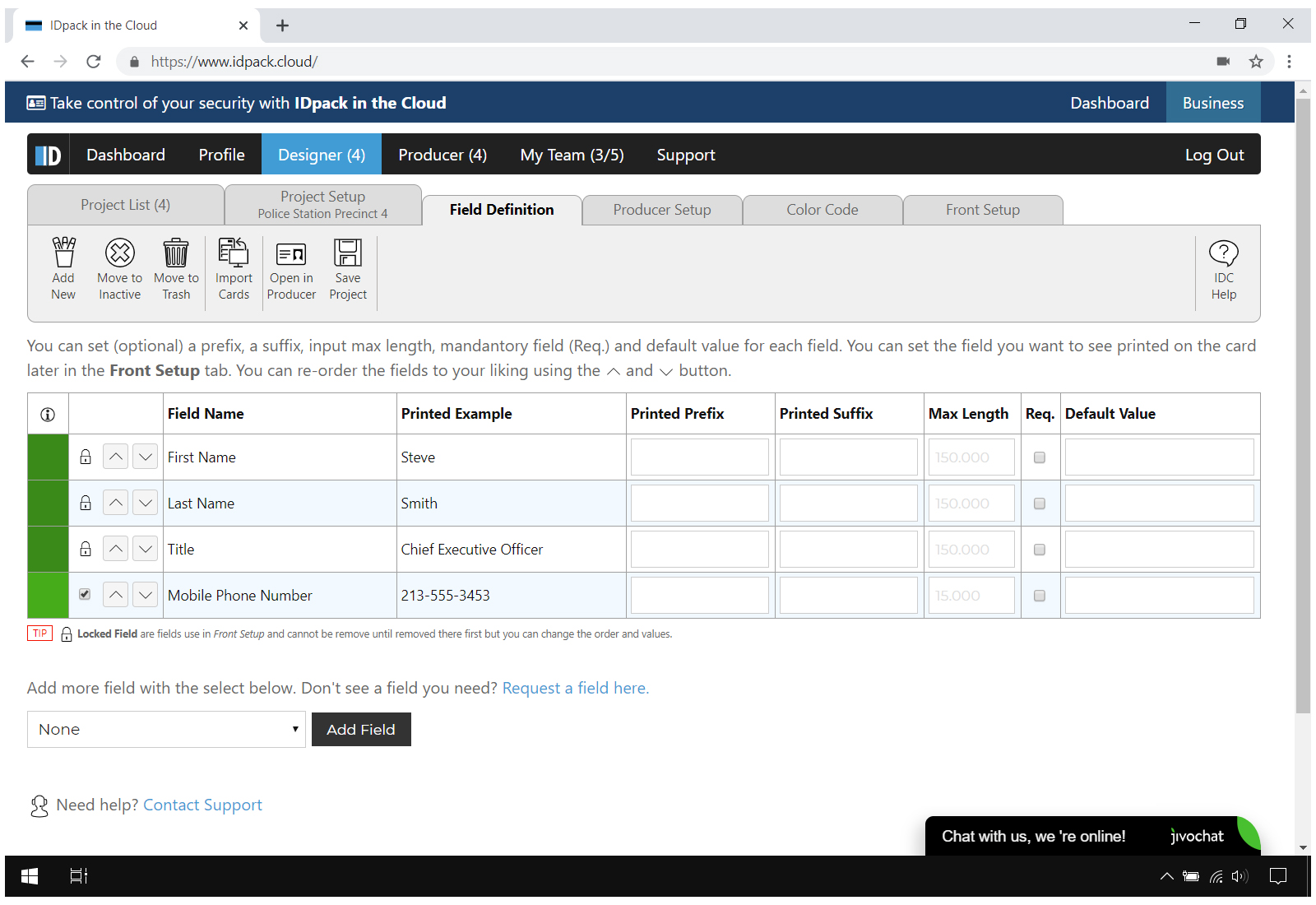1316x905 pixels.
Task: Move First Name field down
Action: 146,457
